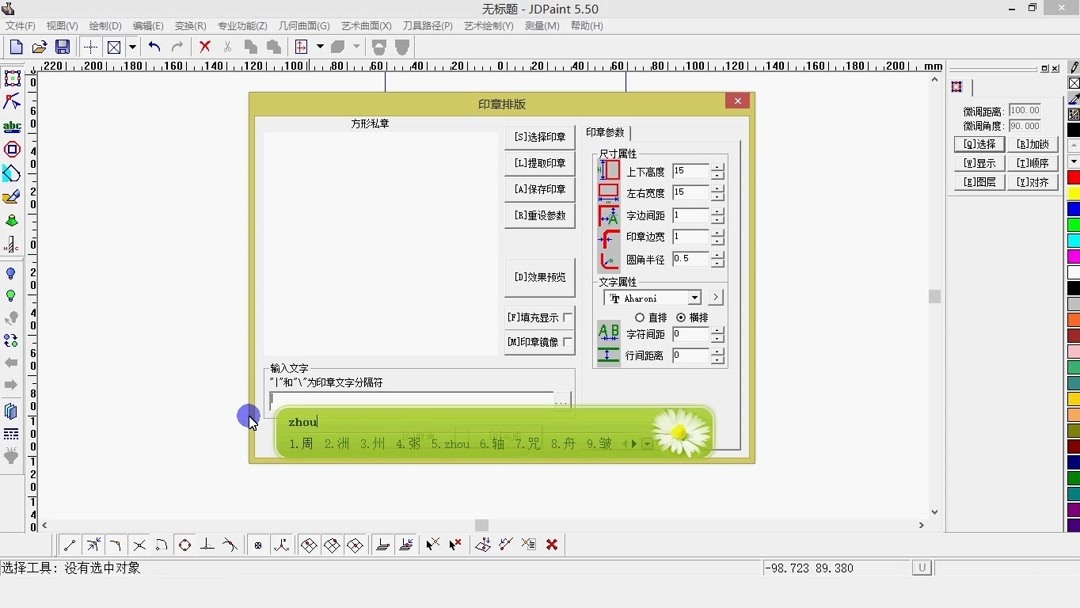
Task: Click the New document icon
Action: click(15, 46)
